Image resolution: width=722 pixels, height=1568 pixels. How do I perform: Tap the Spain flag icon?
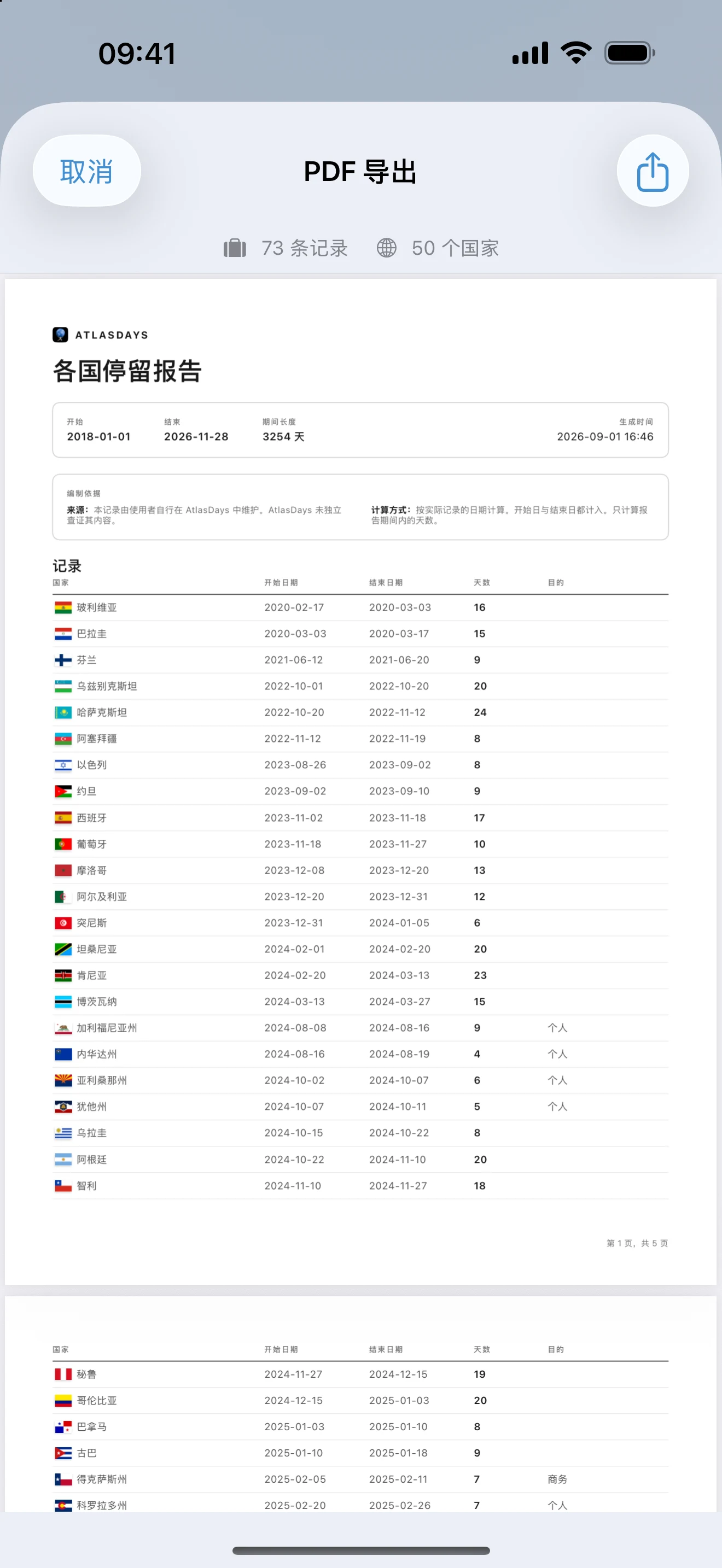pyautogui.click(x=63, y=818)
